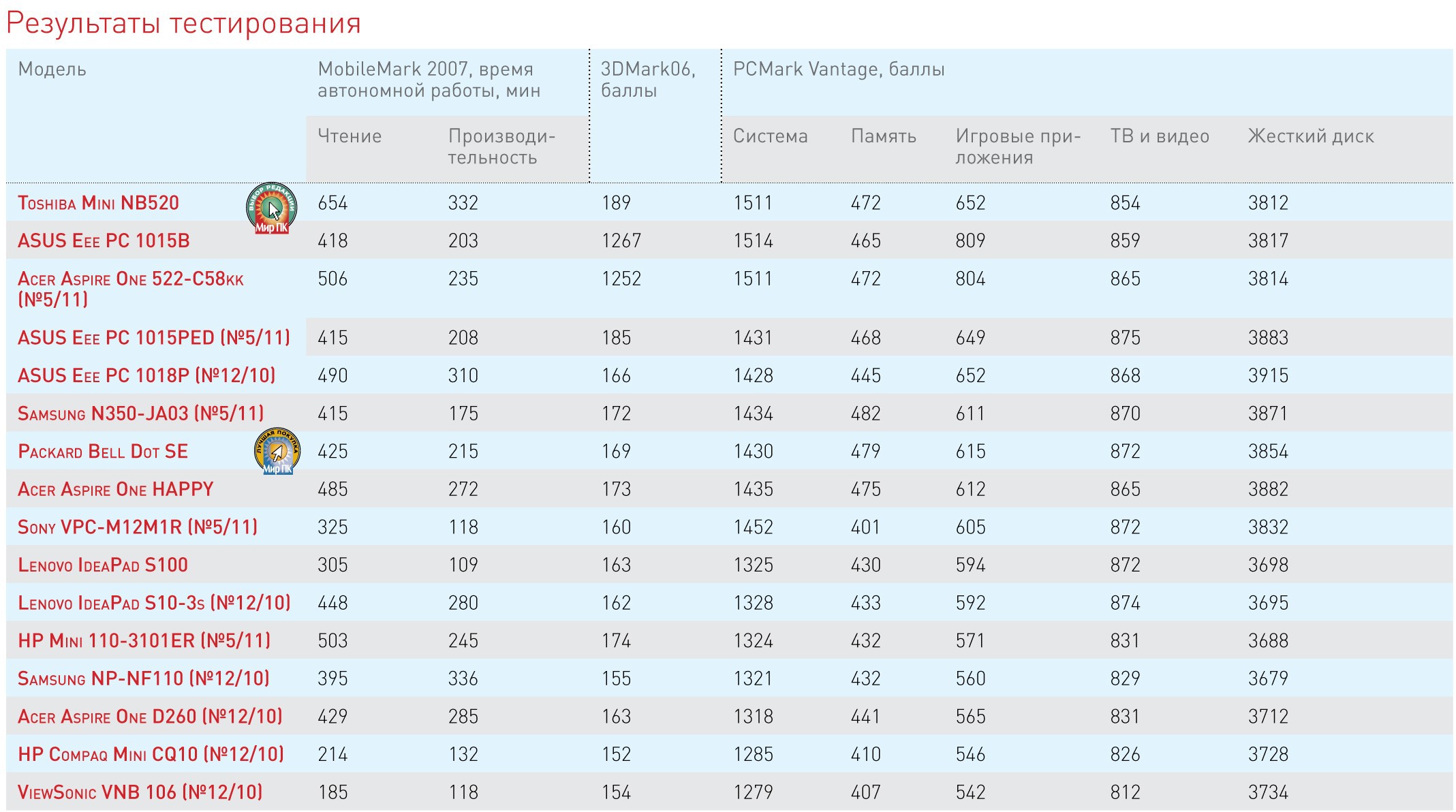This screenshot has width=1456, height=812.
Task: Open the ASUS Eee PC 1015B row title
Action: [x=104, y=241]
